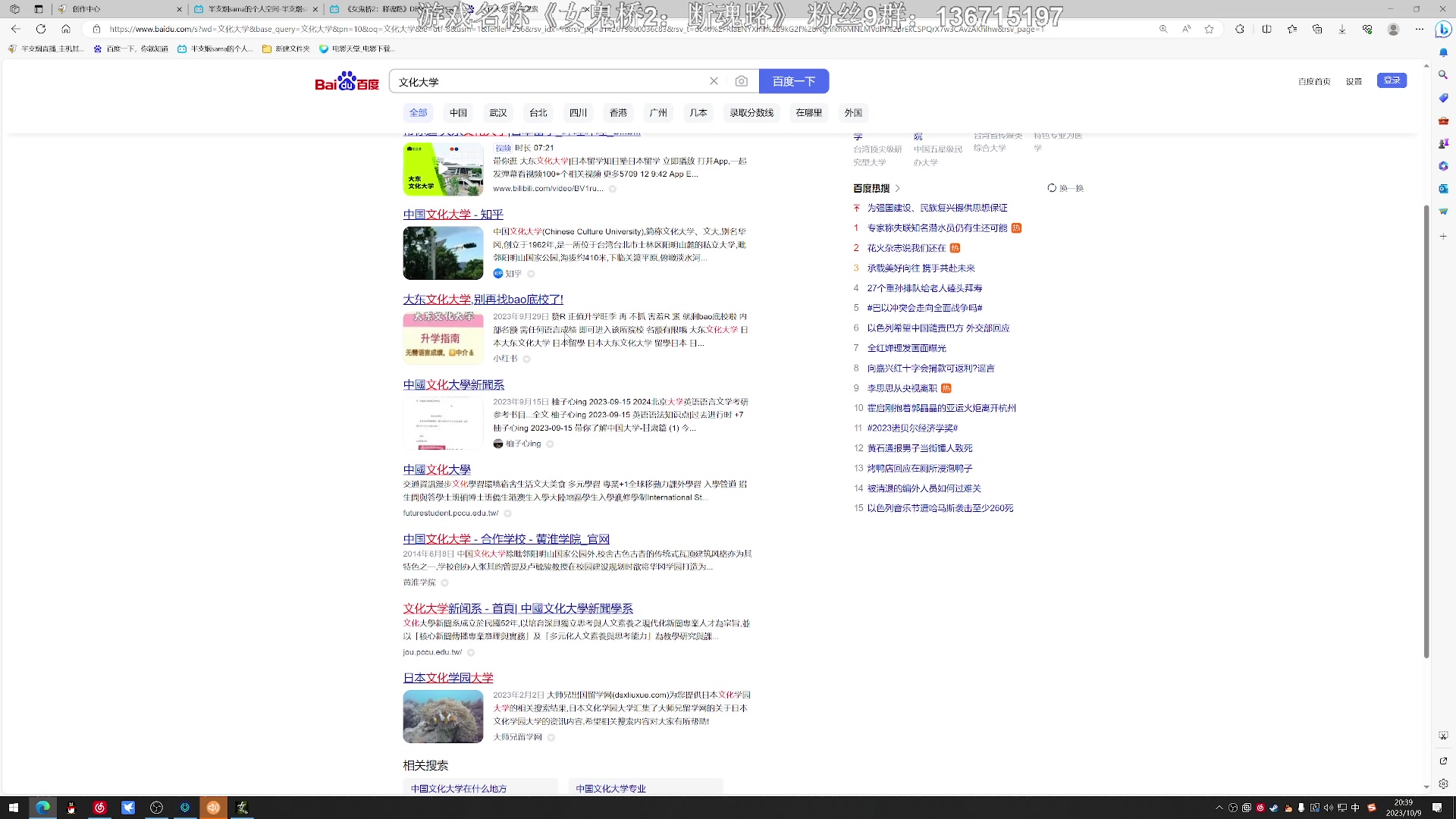
Task: Select the Read aloud icon in address bar
Action: tap(1187, 28)
